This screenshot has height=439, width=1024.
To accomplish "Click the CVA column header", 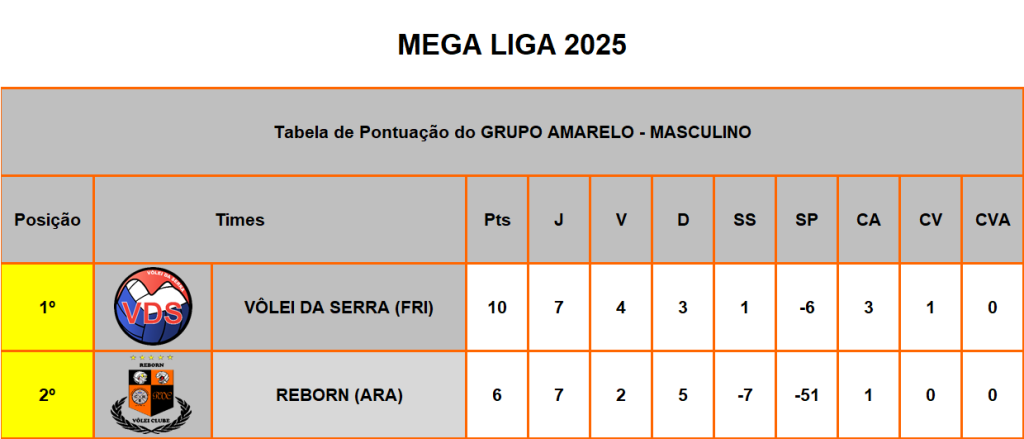I will tap(992, 219).
